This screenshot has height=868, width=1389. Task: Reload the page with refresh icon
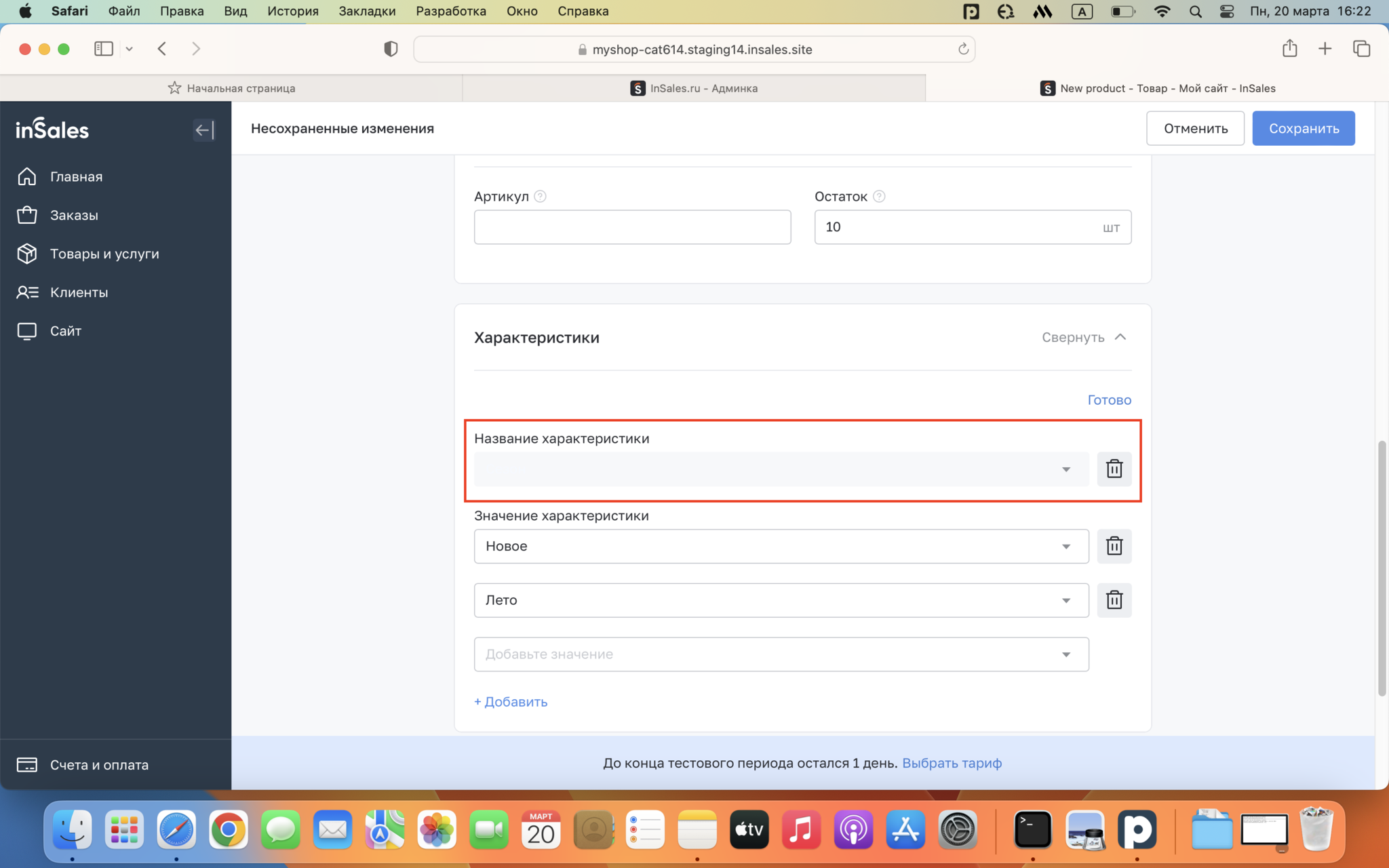click(962, 49)
